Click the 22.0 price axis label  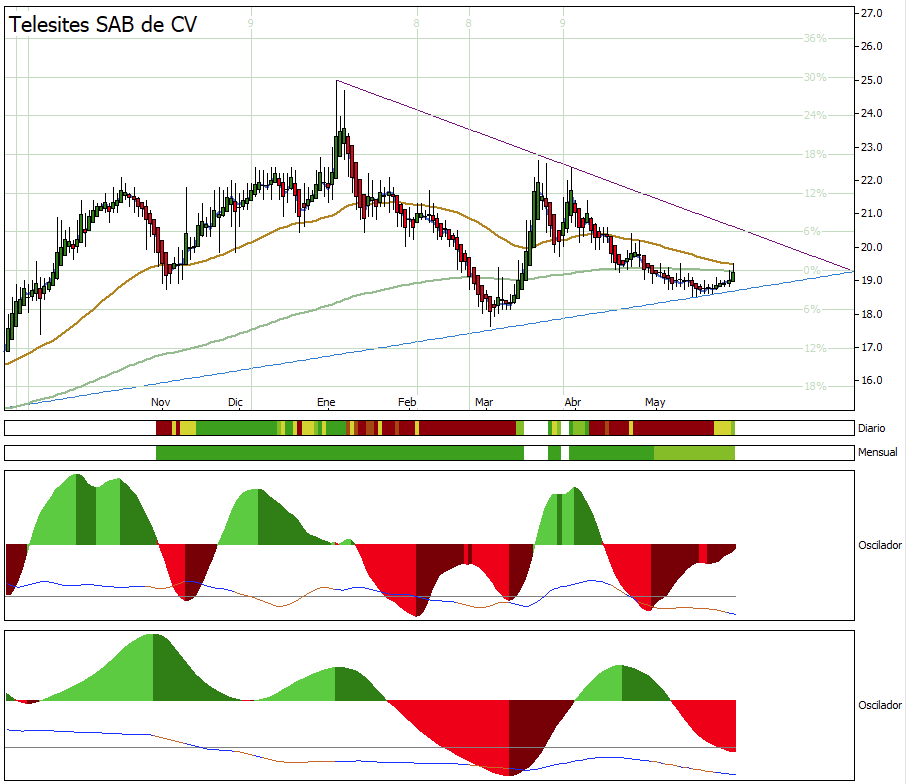[x=871, y=180]
